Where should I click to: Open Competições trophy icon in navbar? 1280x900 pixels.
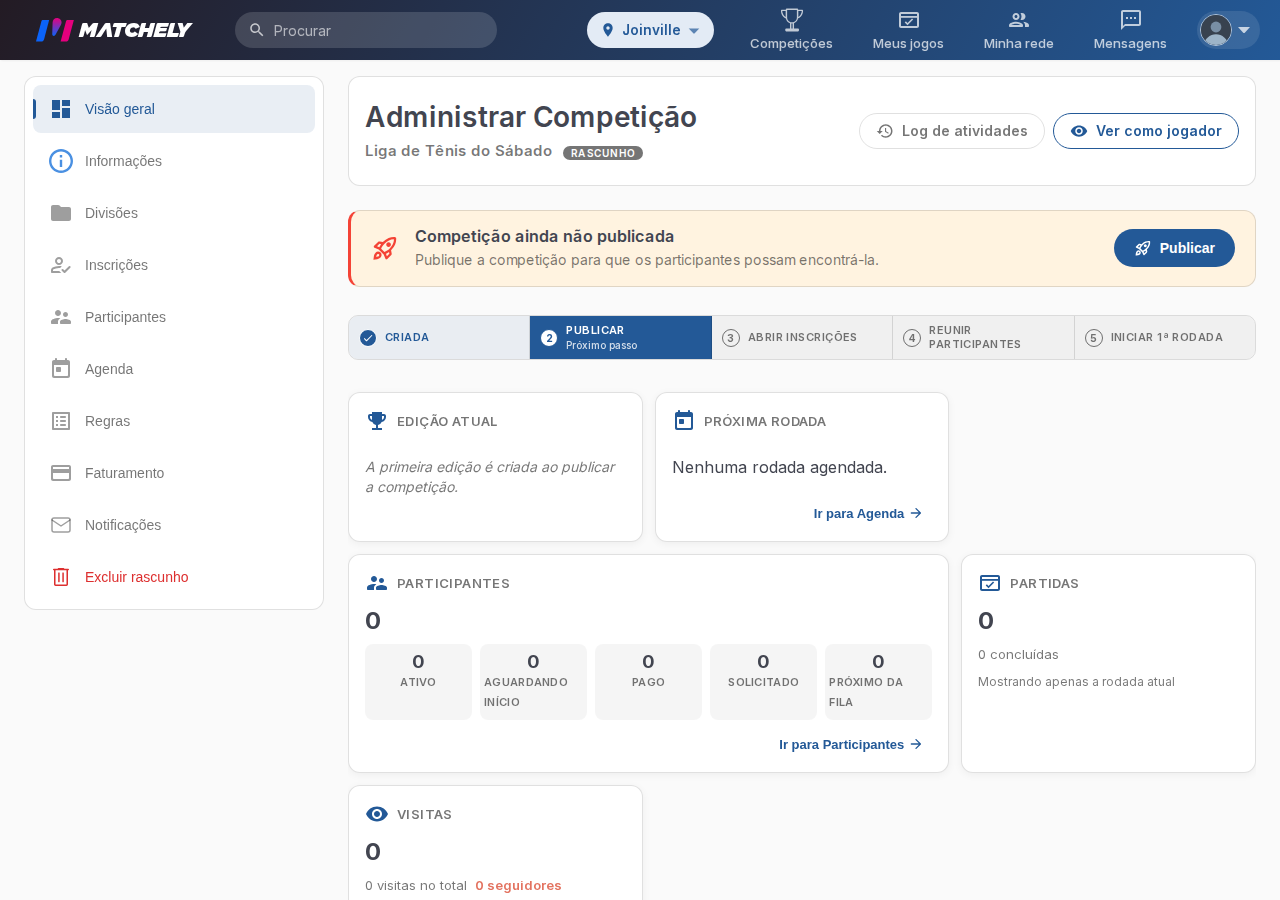click(791, 30)
